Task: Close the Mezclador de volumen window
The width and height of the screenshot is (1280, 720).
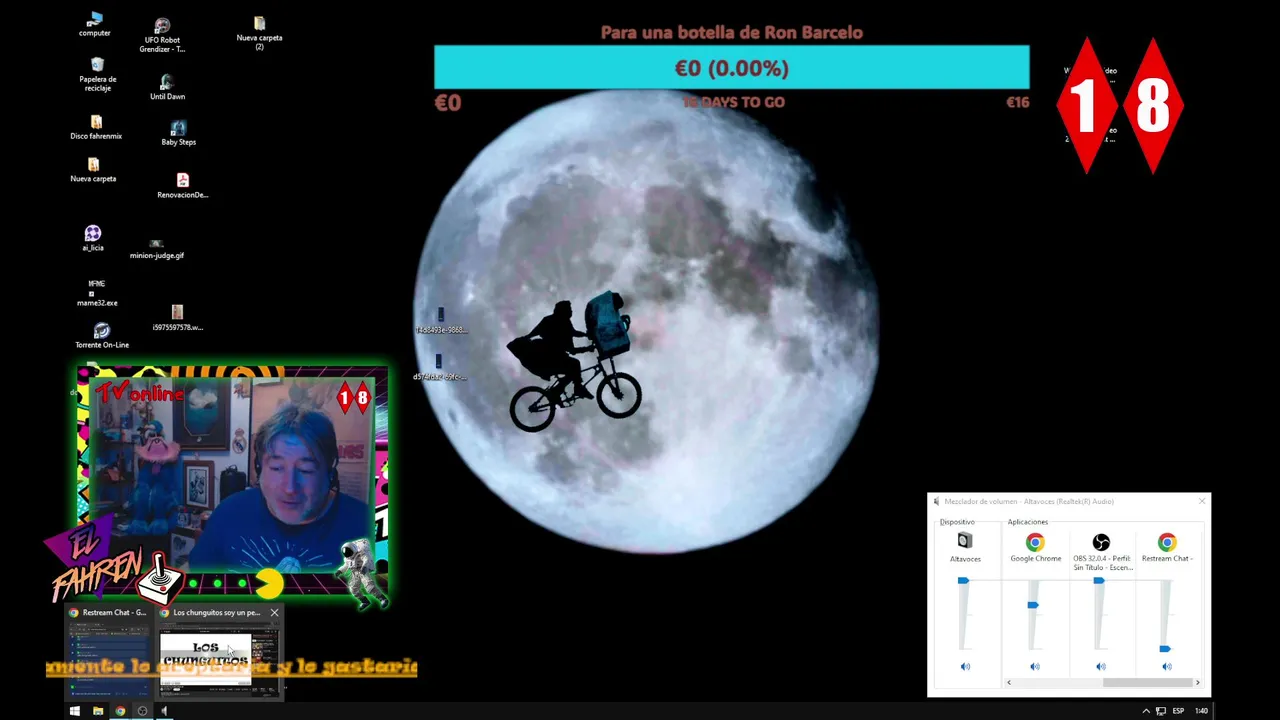Action: pos(1201,501)
